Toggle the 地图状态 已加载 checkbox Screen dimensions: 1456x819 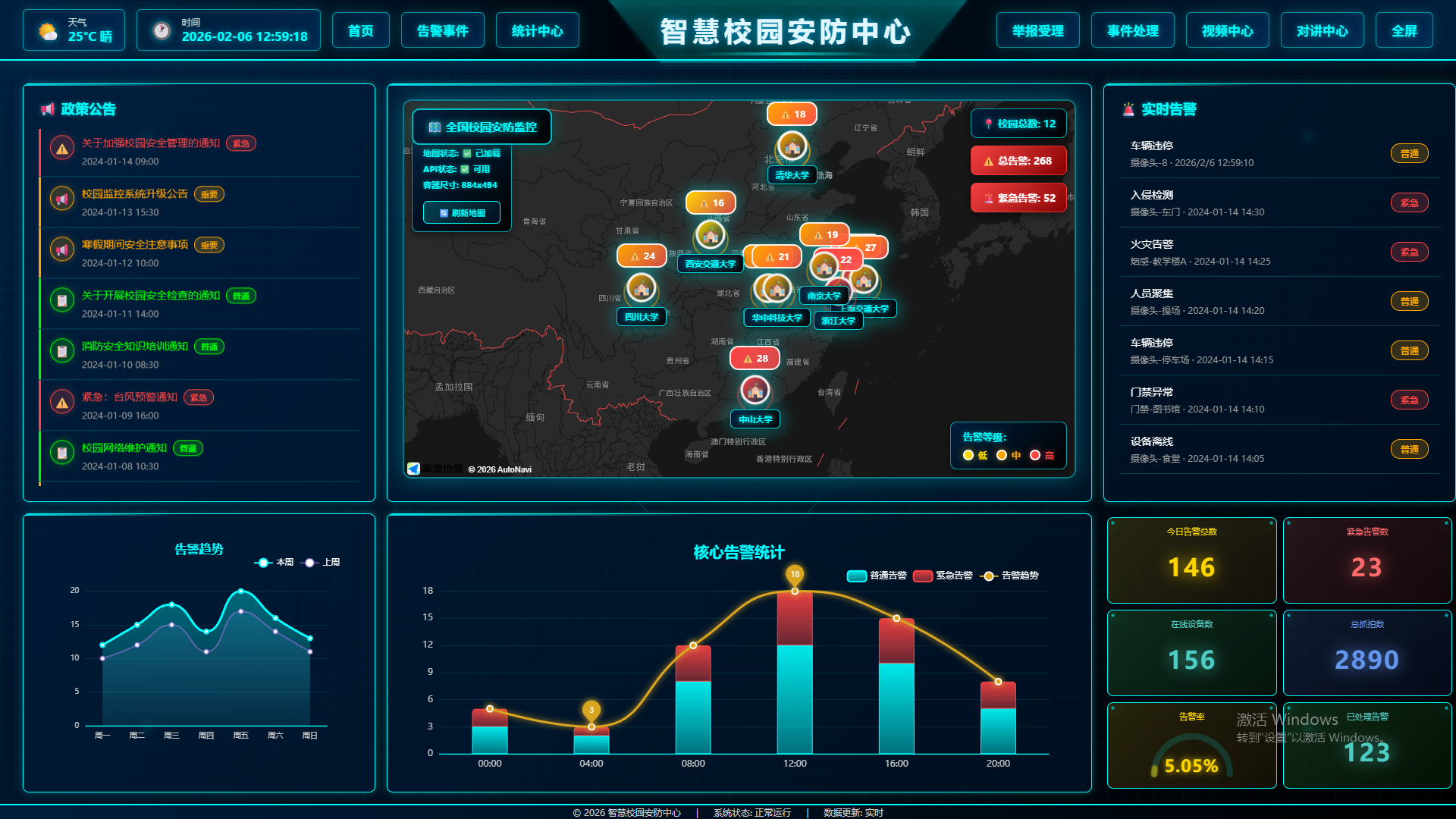point(467,153)
